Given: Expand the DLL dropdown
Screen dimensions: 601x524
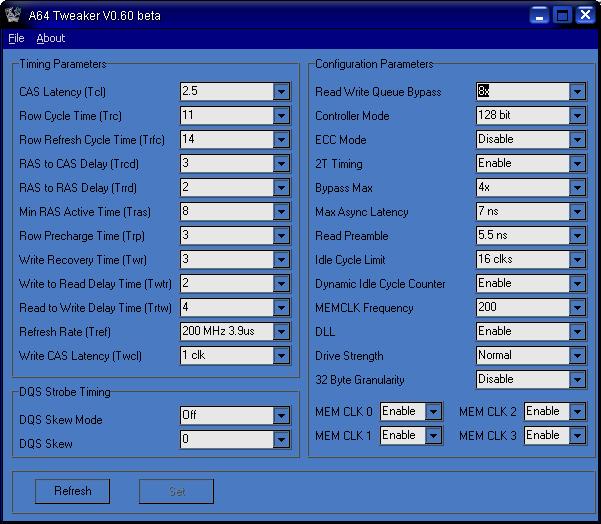Looking at the screenshot, I should (577, 332).
